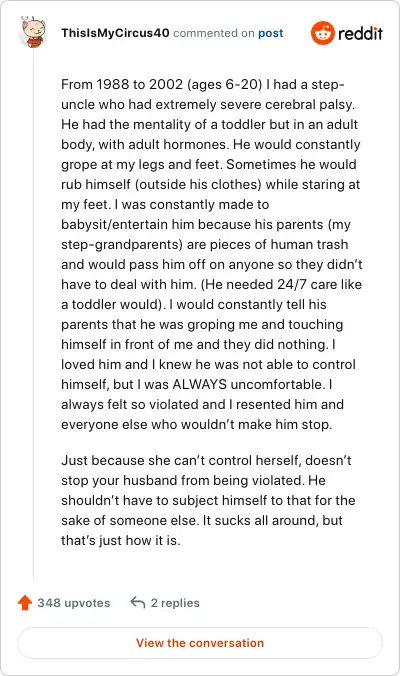This screenshot has height=676, width=400.
Task: Click the "commented on" text in the header
Action: pos(214,33)
